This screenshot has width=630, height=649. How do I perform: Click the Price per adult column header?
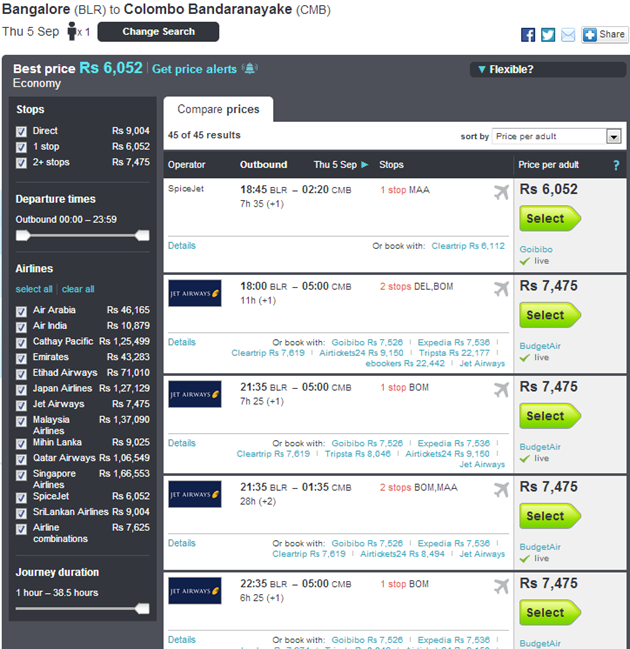548,165
